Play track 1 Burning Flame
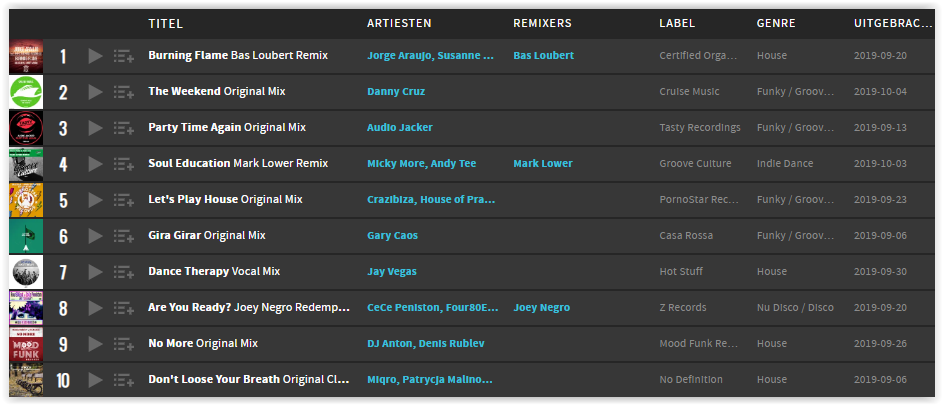The image size is (943, 405). (95, 56)
